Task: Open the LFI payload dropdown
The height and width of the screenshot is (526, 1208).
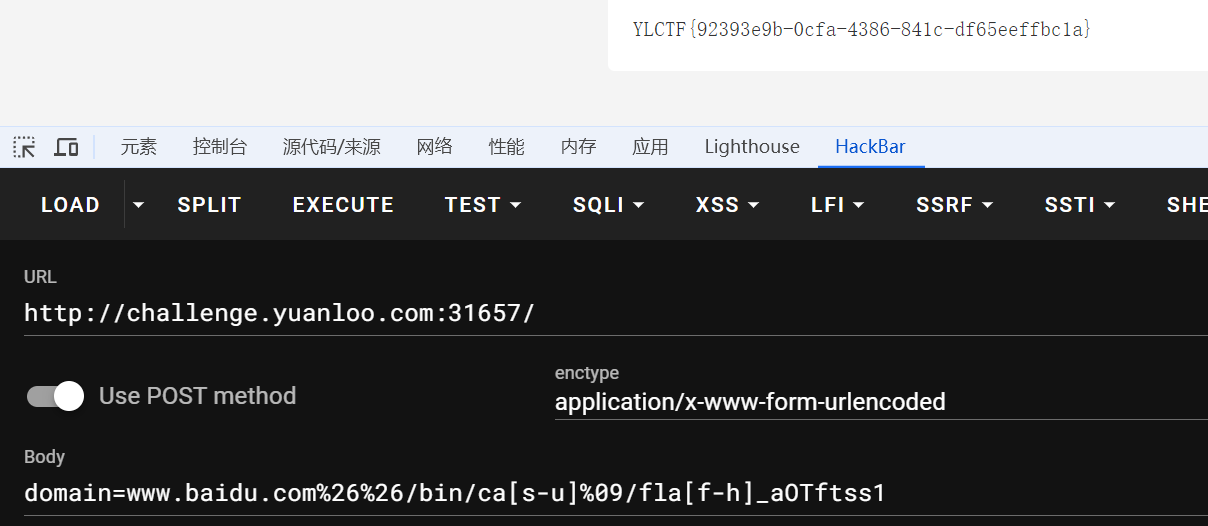Action: pyautogui.click(x=837, y=205)
